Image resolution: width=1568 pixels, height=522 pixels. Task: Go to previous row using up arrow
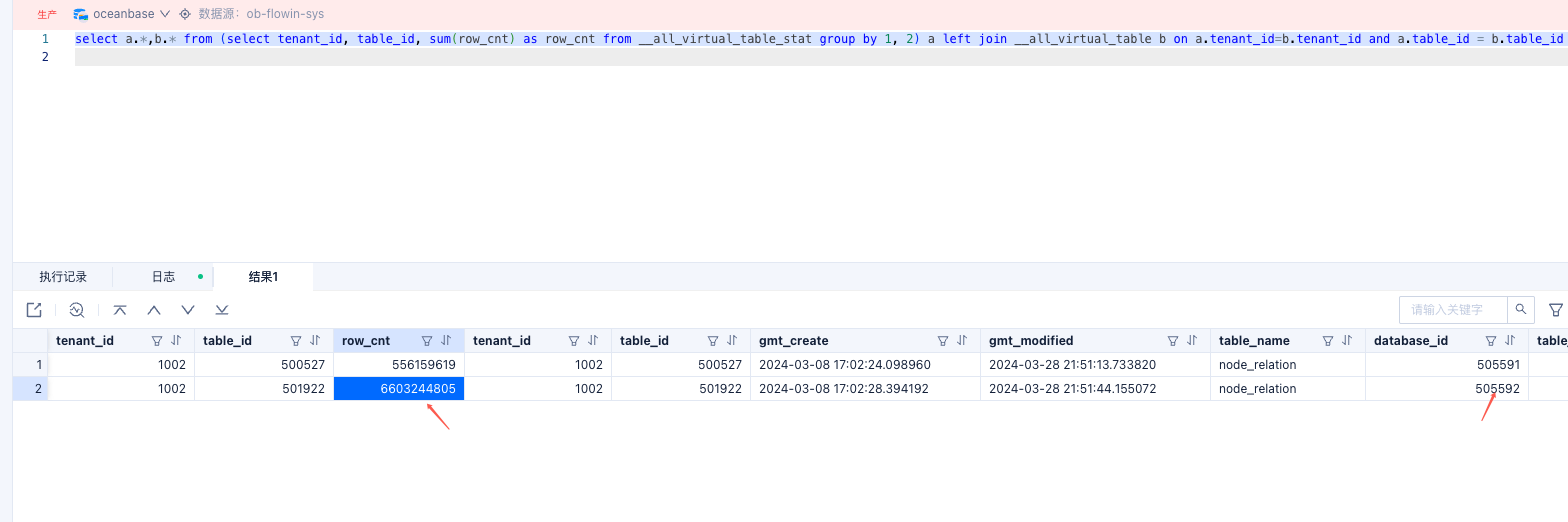click(x=154, y=310)
